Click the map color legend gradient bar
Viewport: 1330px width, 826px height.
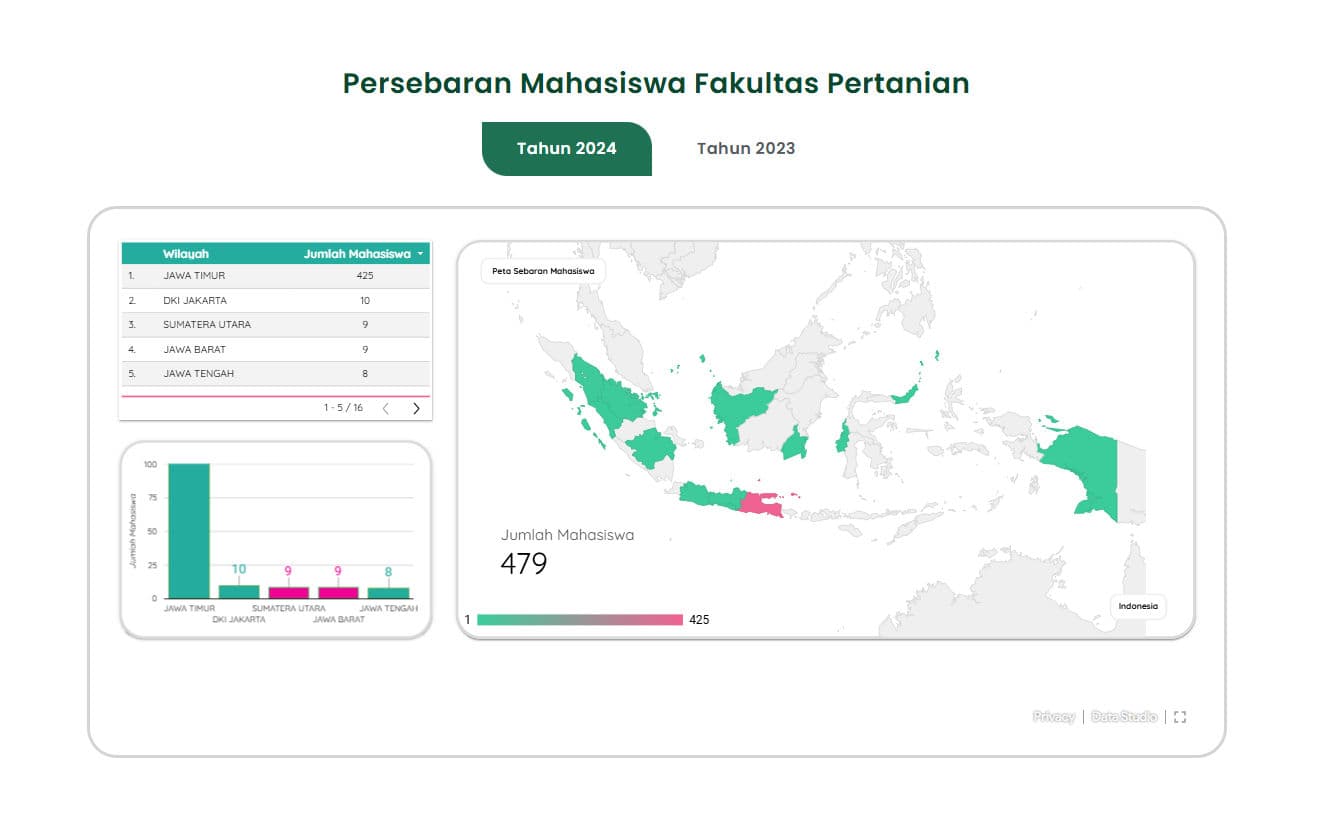pos(580,620)
